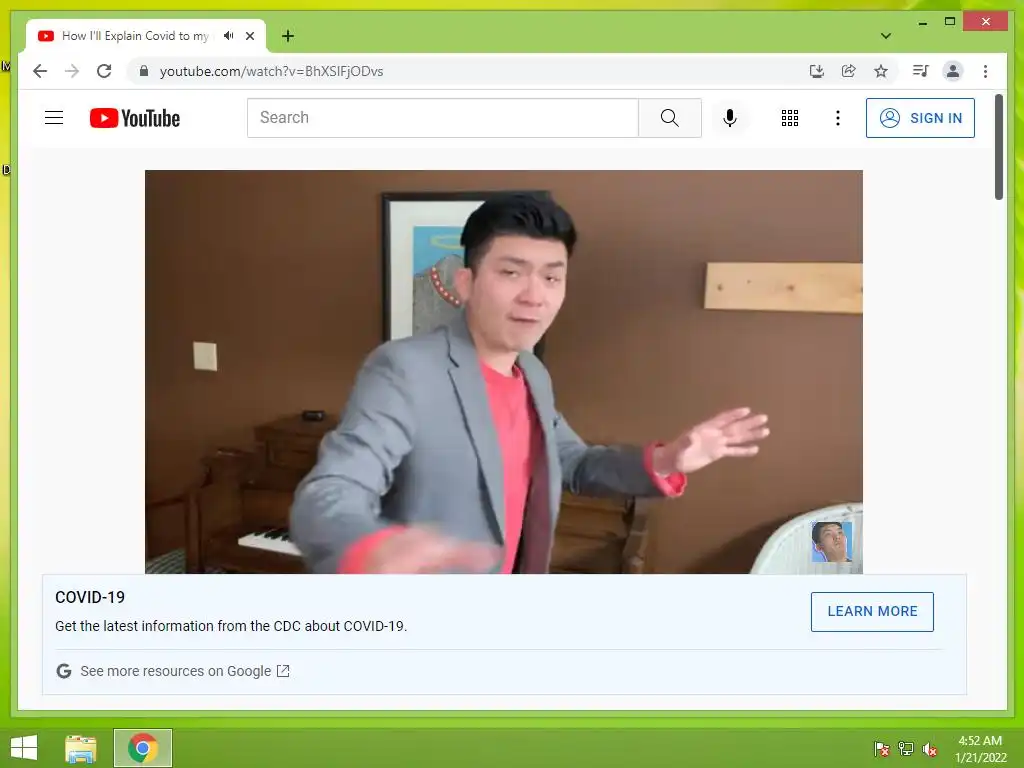Screen dimensions: 1024x768
Task: Click the page vertical scrollbar thumb
Action: point(999,147)
